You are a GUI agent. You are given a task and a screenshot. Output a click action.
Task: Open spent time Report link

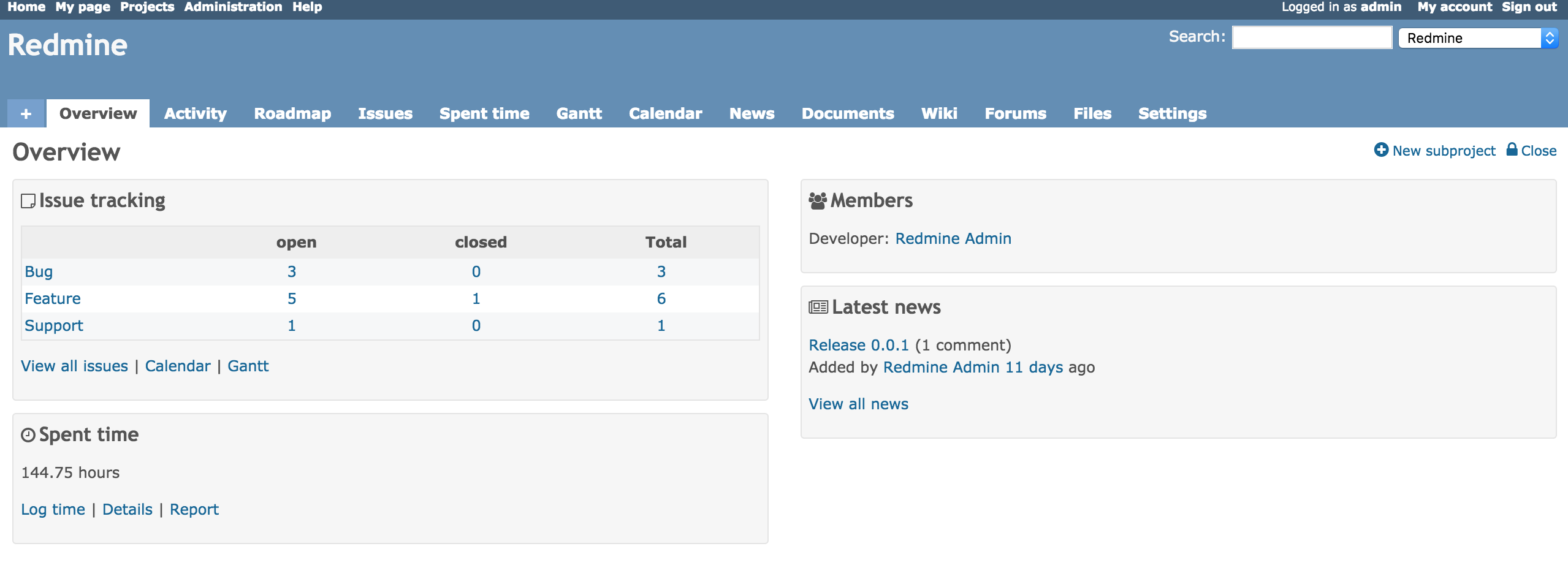pos(194,509)
